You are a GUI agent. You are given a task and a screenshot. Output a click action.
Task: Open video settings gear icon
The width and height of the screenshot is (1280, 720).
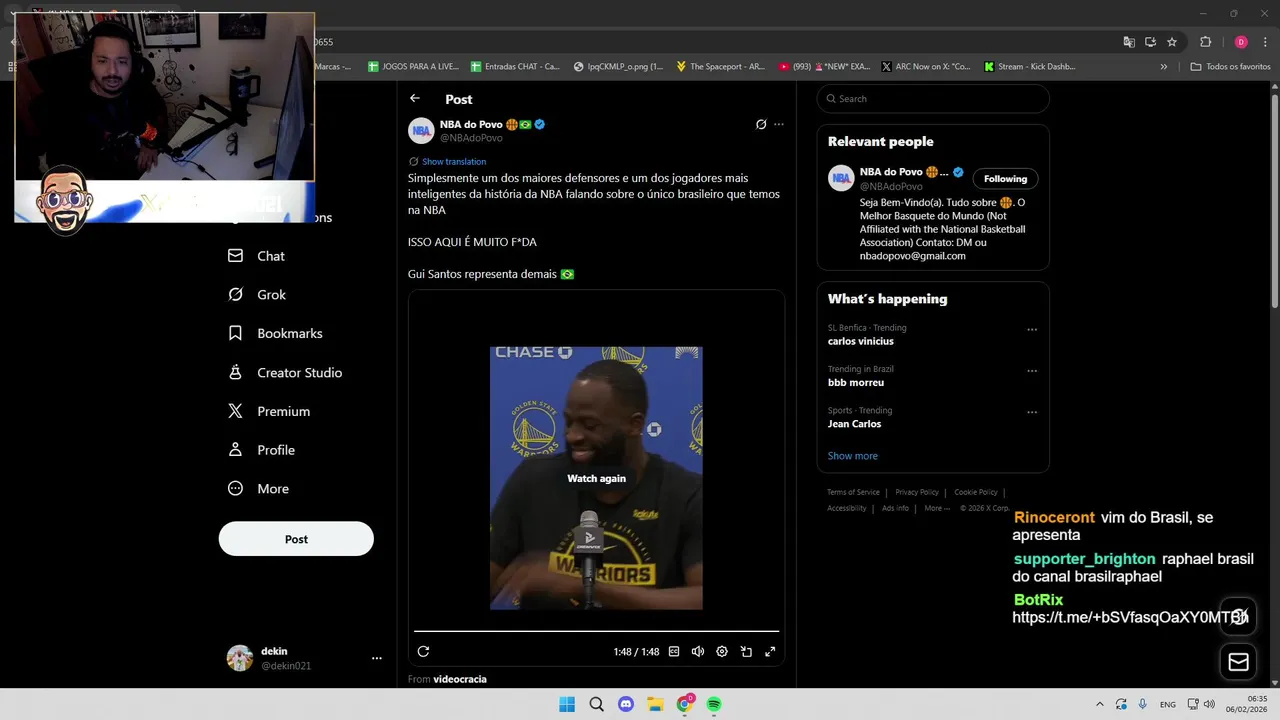722,651
